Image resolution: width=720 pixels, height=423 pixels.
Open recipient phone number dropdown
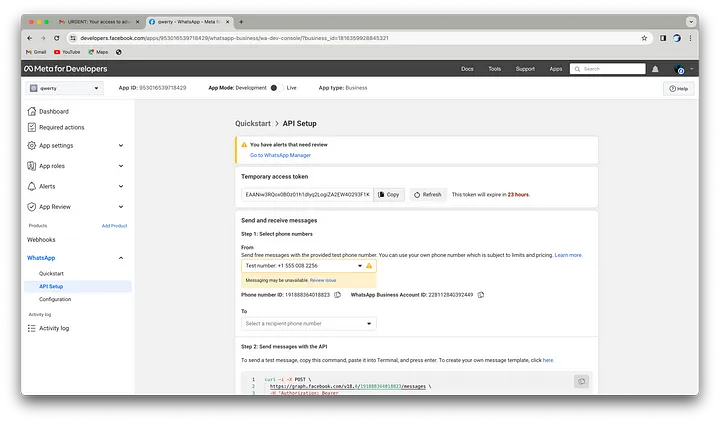tap(309, 324)
